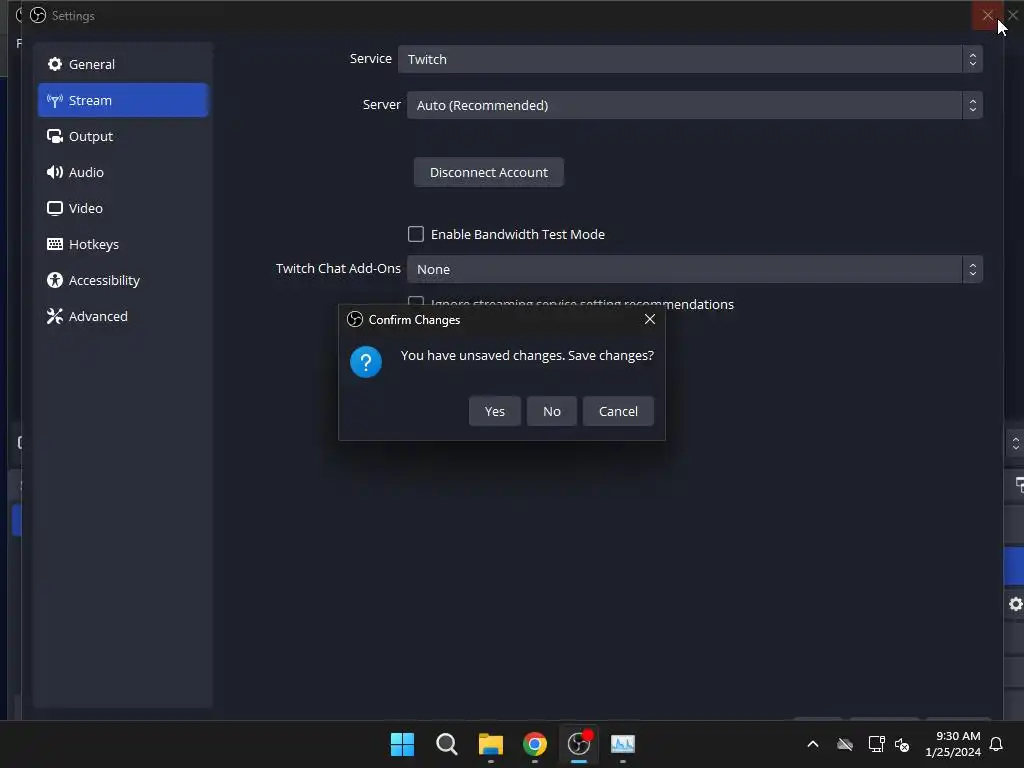Click the Audio speaker icon in sidebar

(x=55, y=172)
